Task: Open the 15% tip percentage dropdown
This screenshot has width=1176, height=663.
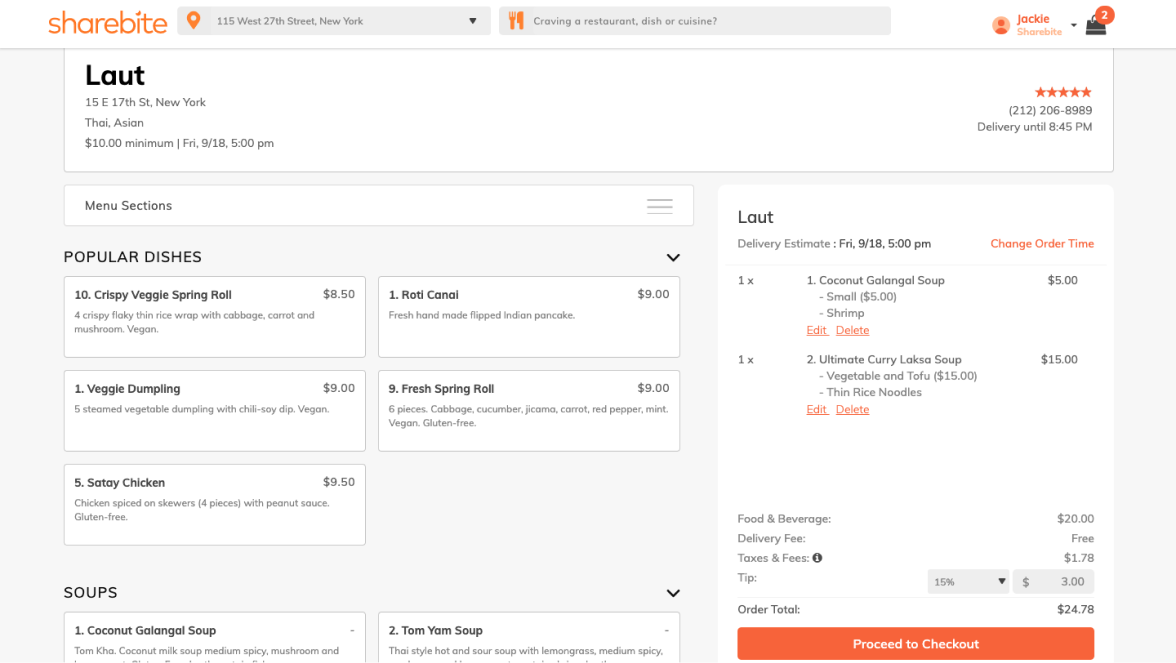Action: point(968,582)
